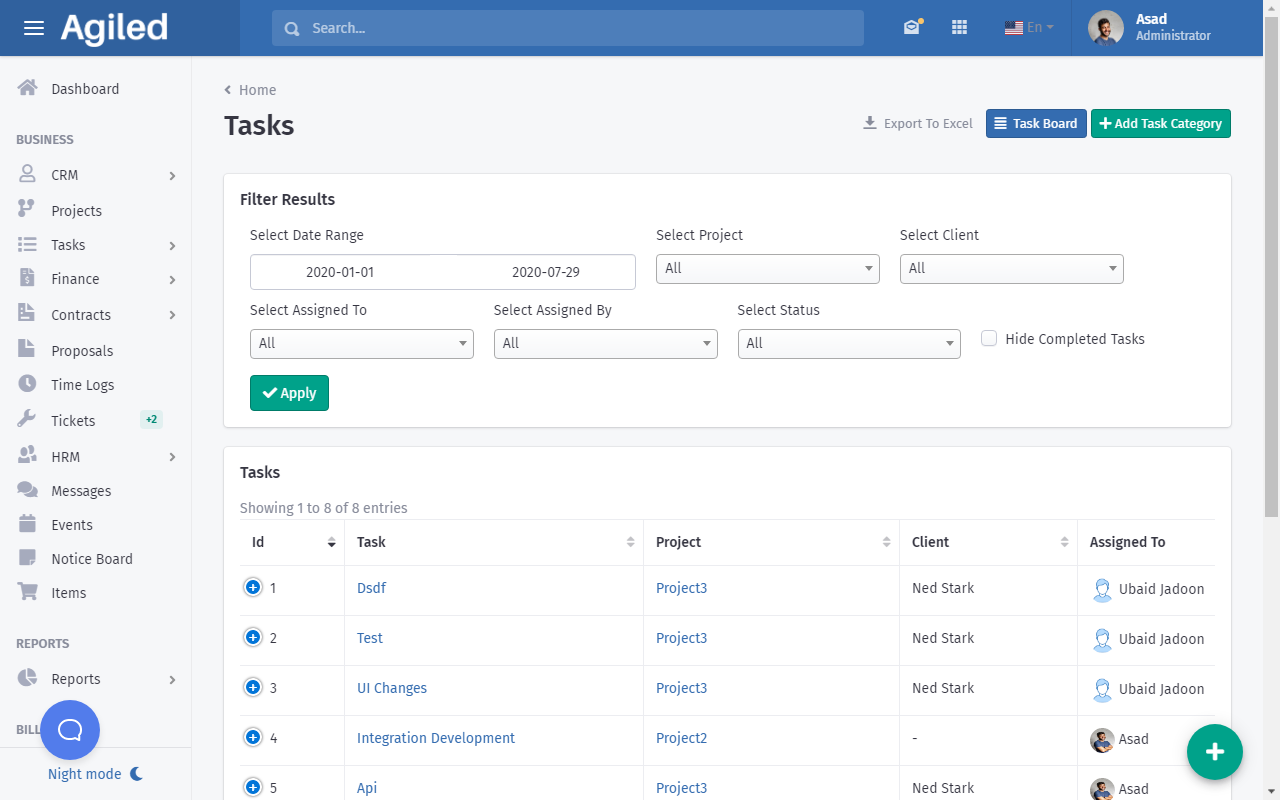Image resolution: width=1280 pixels, height=800 pixels.
Task: Open Proposals in the sidebar
Action: pos(82,351)
